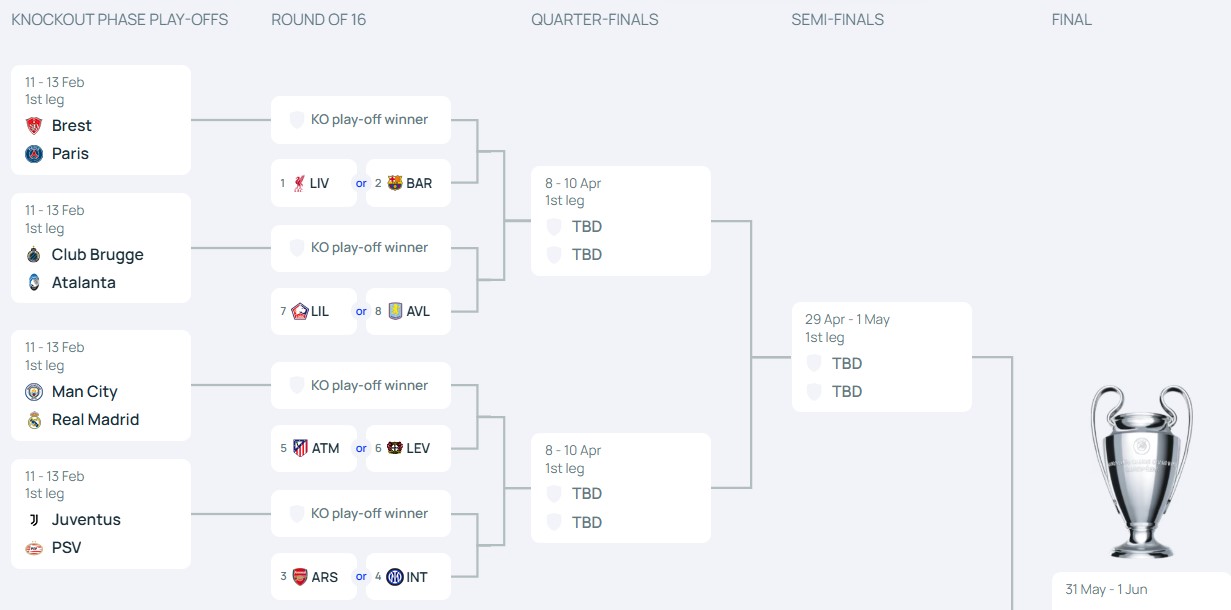Click the Real Madrid crest

click(34, 420)
